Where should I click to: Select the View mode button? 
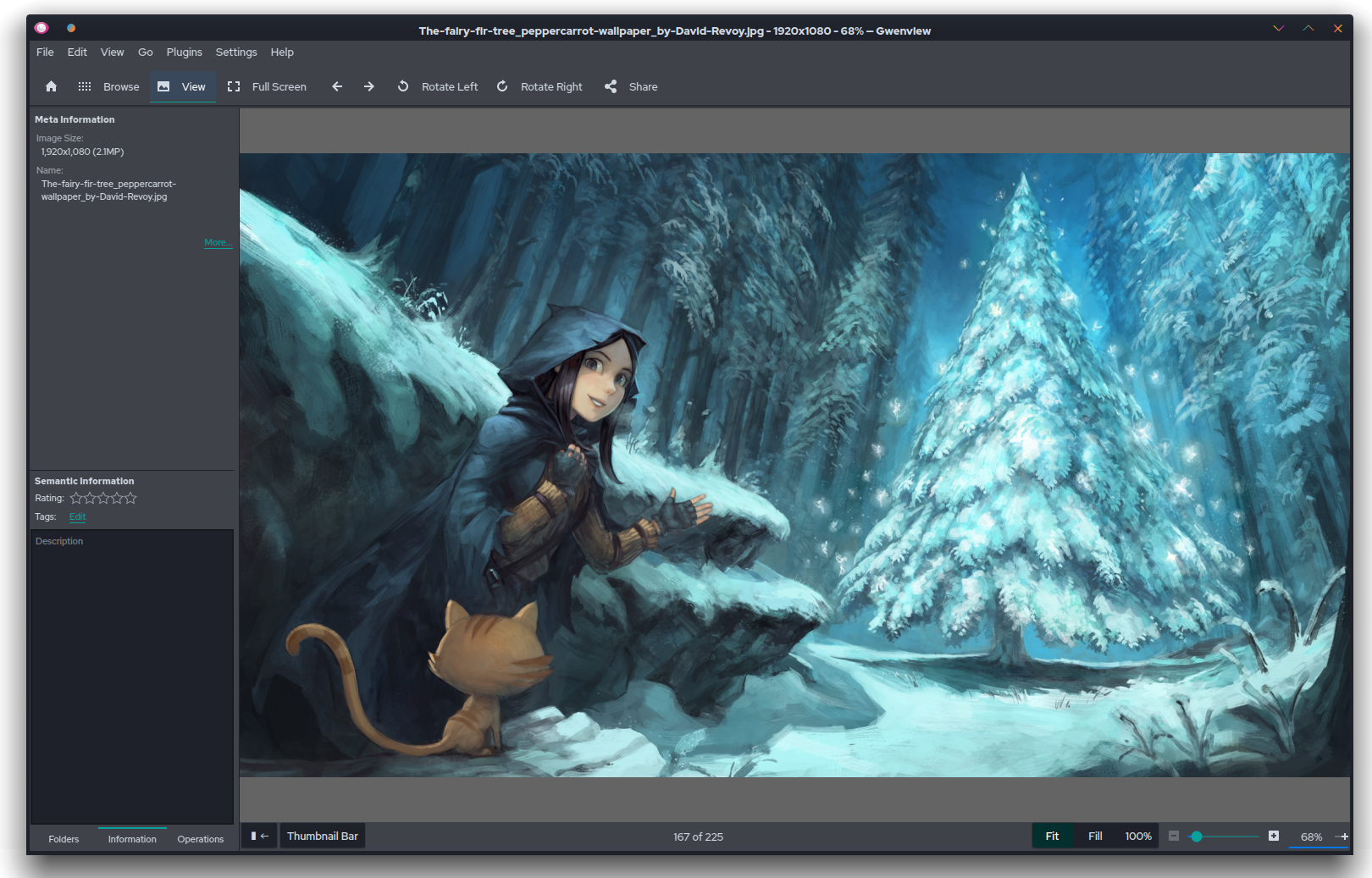[x=182, y=86]
